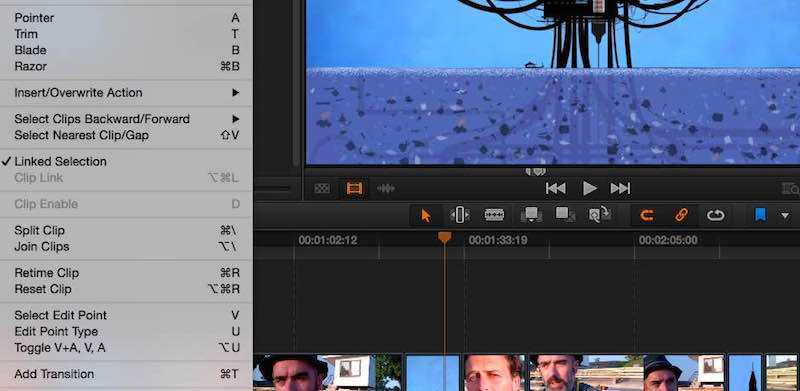Click timecode 00:02:05:00 on the timeline ruler
This screenshot has height=391, width=800.
click(x=668, y=240)
